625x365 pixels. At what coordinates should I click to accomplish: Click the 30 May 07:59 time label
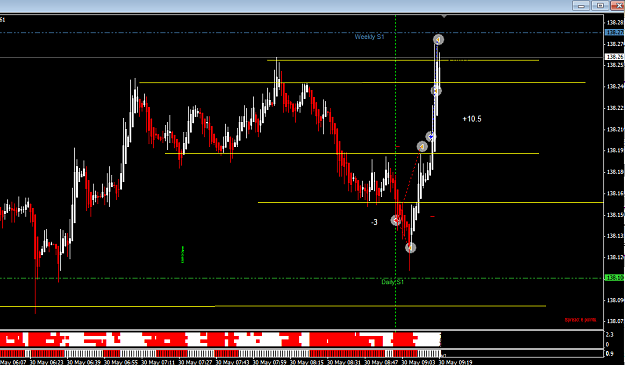[x=269, y=362]
